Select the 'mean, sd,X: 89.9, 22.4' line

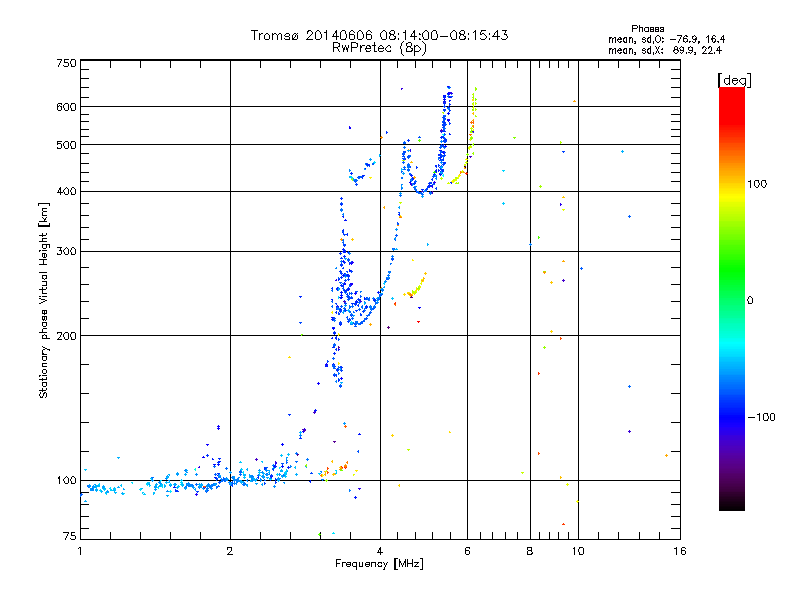click(x=665, y=50)
